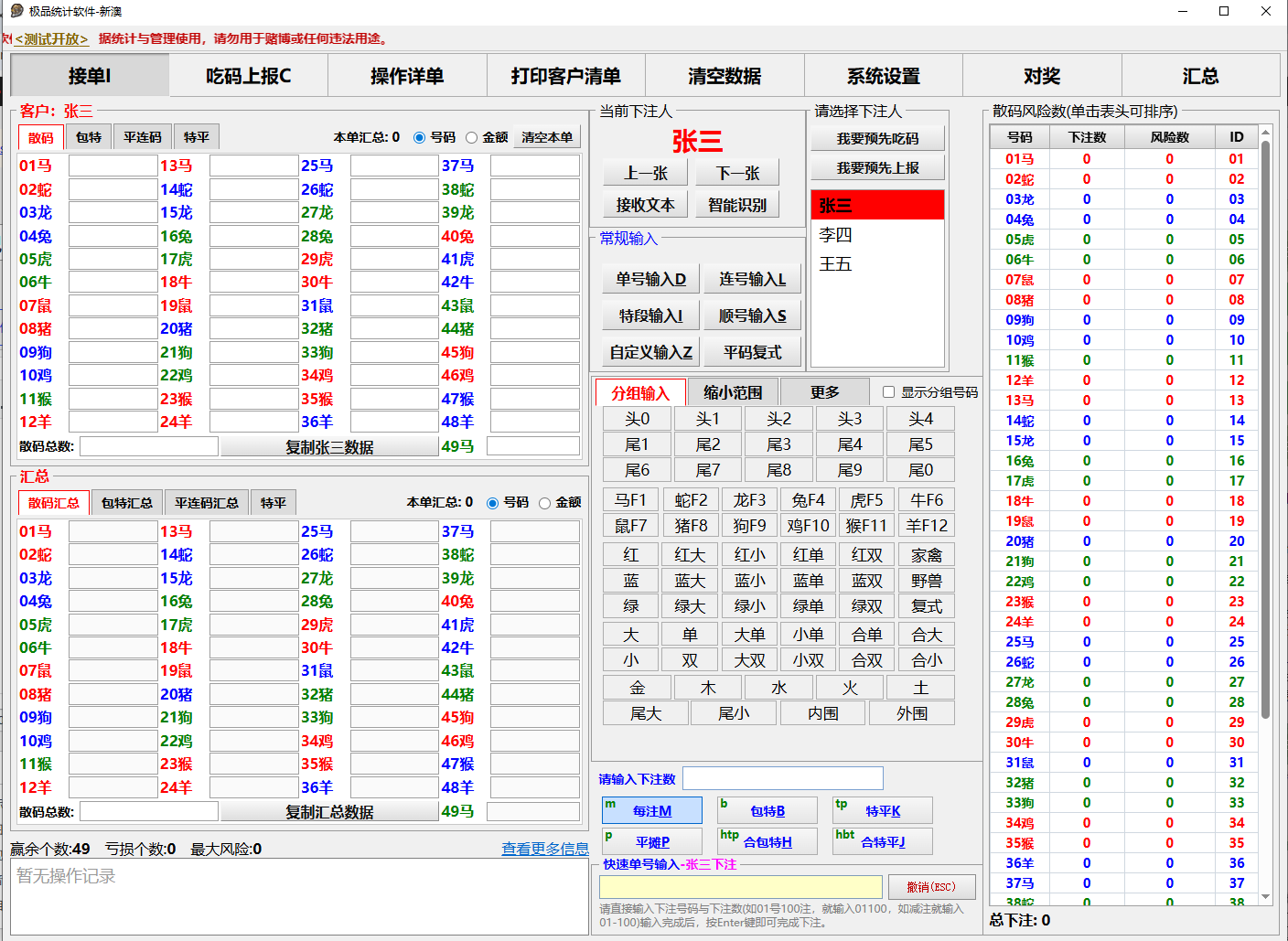
Task: Click the app icon in title bar
Action: tap(16, 11)
